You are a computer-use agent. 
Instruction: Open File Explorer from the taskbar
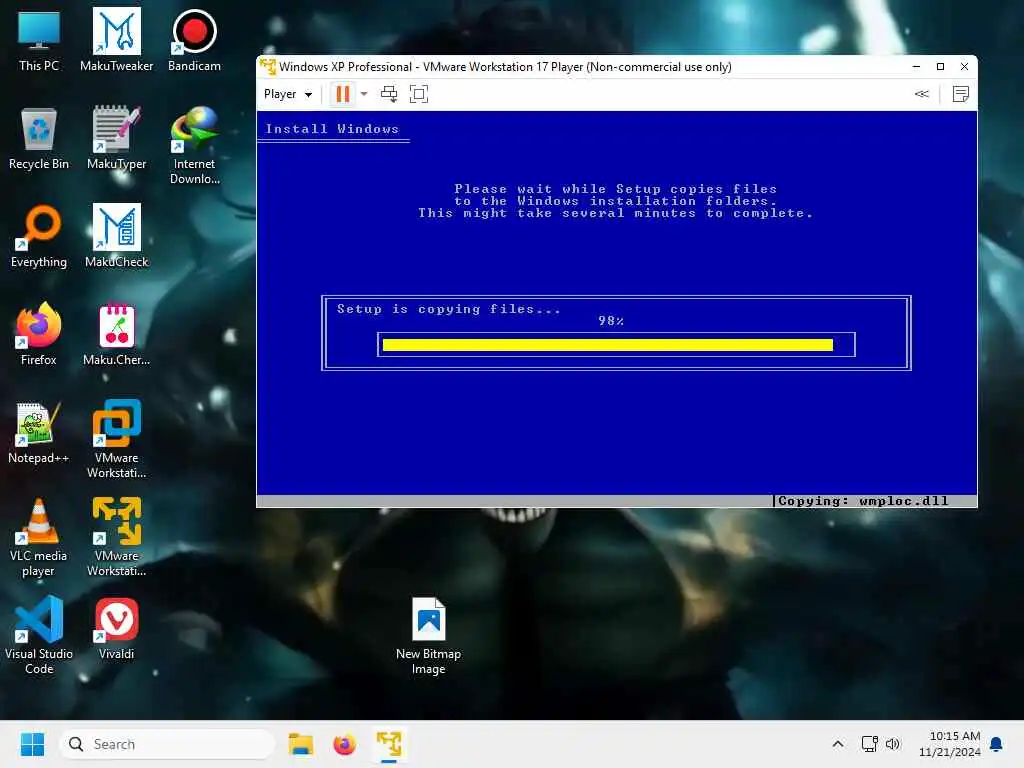(x=301, y=744)
